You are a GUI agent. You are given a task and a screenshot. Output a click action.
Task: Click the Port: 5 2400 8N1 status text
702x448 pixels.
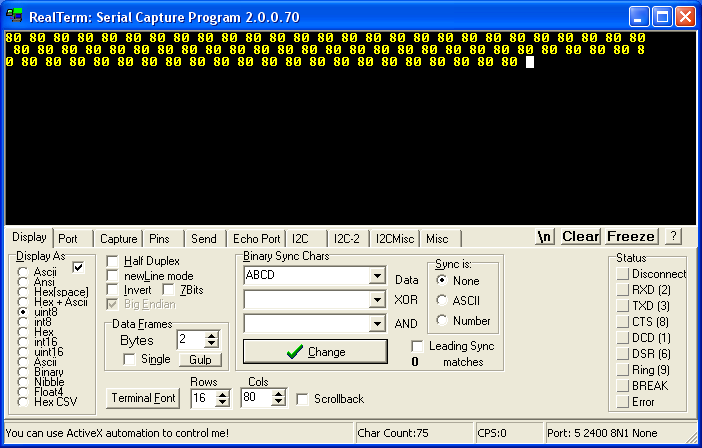click(602, 433)
